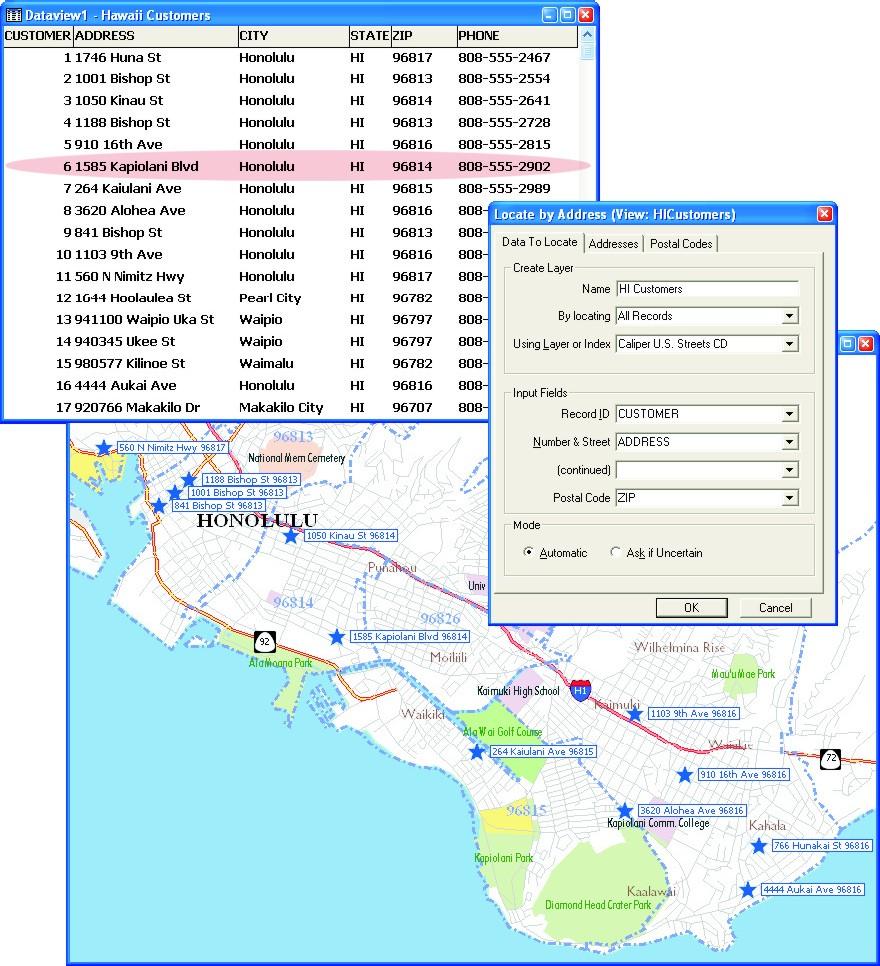Click the 941100 Waipio Uka St cell
The height and width of the screenshot is (966, 880).
click(144, 320)
